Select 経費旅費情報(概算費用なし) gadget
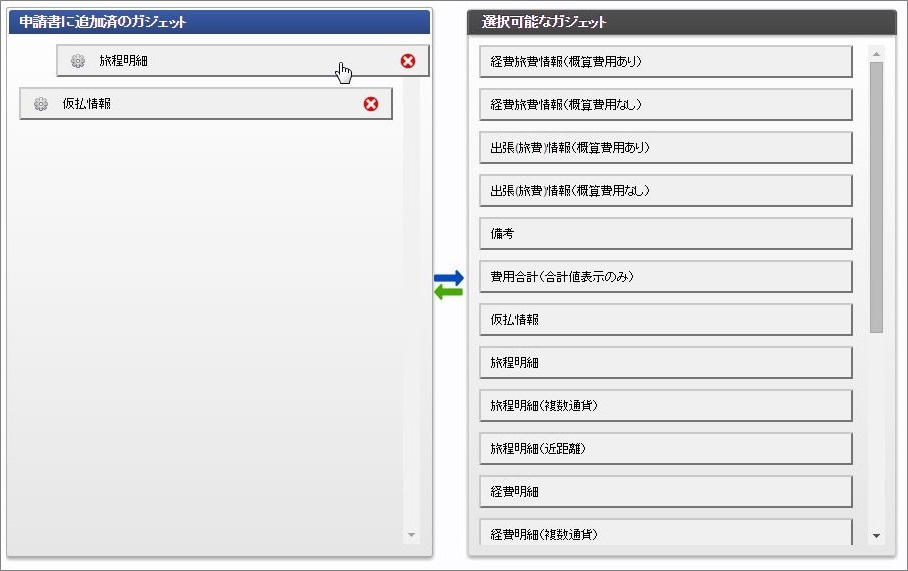908x571 pixels. point(666,104)
